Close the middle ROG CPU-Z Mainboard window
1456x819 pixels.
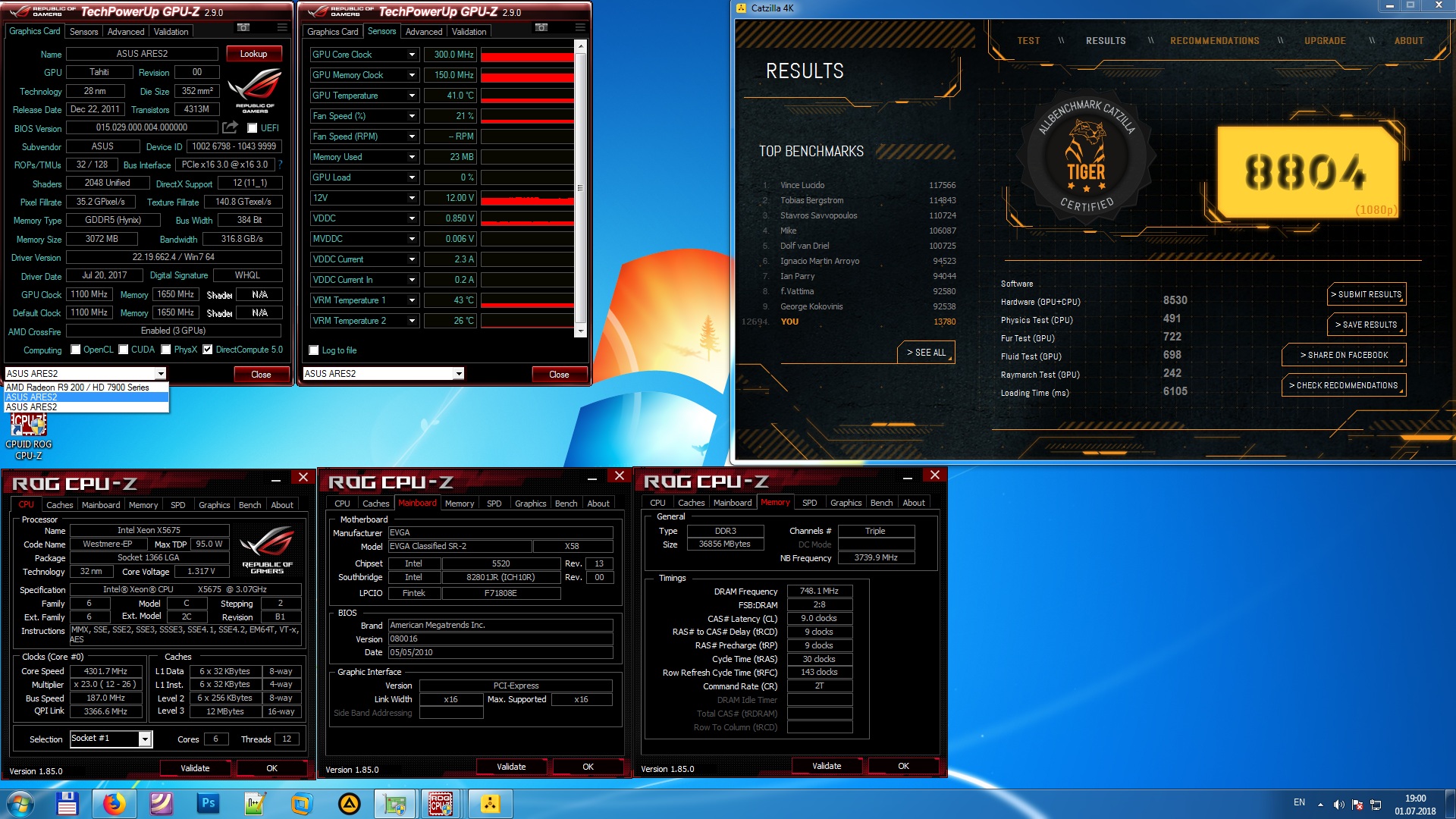620,476
